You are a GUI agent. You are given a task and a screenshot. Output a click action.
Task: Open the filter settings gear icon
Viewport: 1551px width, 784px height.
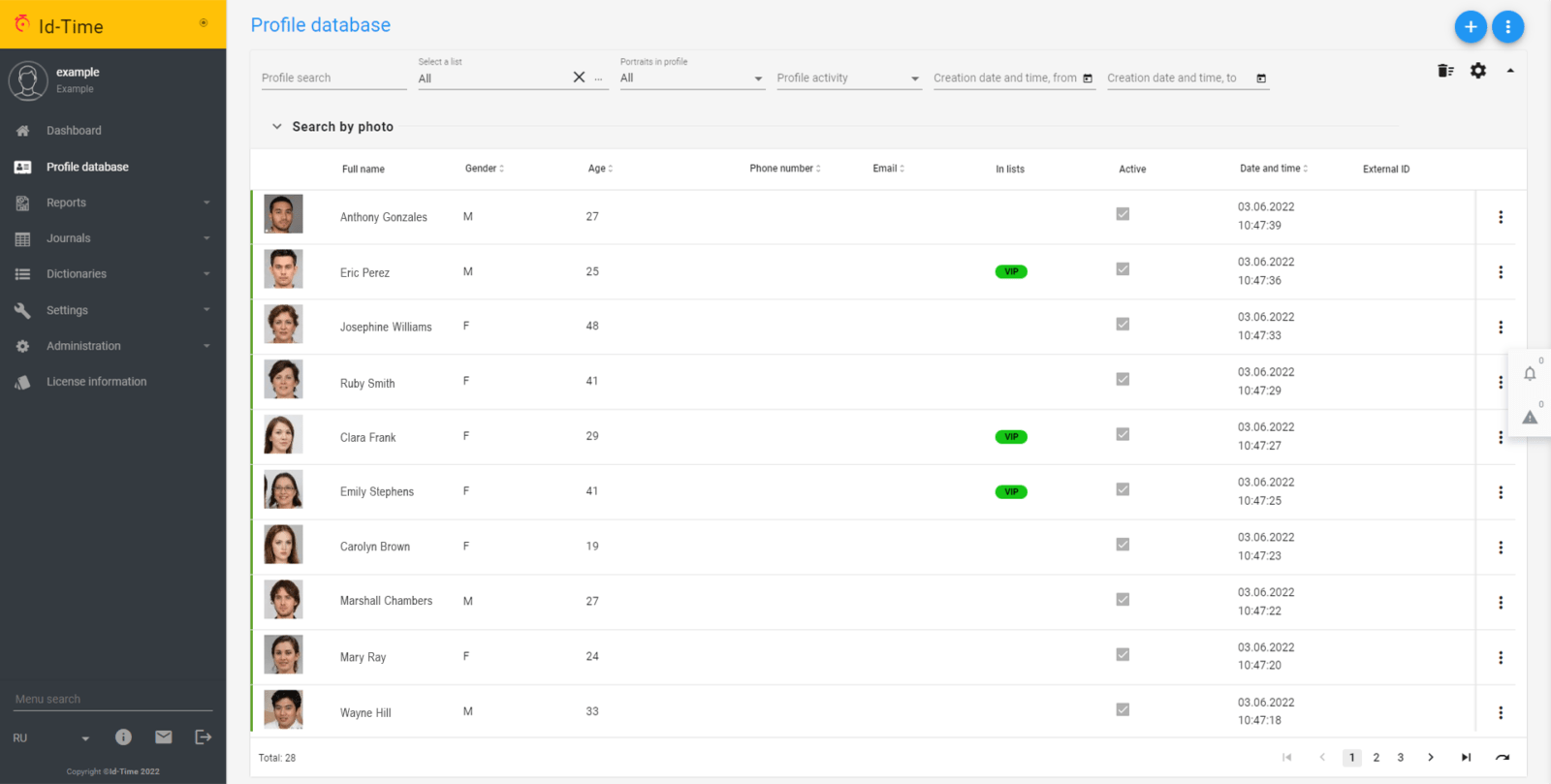coord(1477,71)
